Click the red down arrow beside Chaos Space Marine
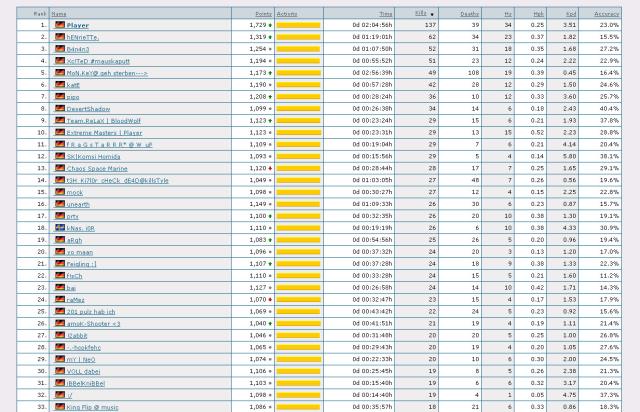 270,168
